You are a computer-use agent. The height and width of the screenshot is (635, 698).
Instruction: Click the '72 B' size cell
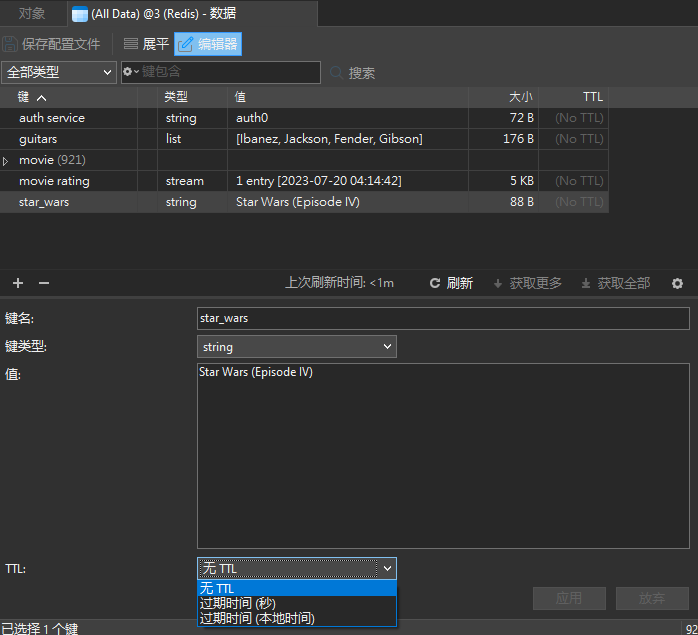pos(503,118)
